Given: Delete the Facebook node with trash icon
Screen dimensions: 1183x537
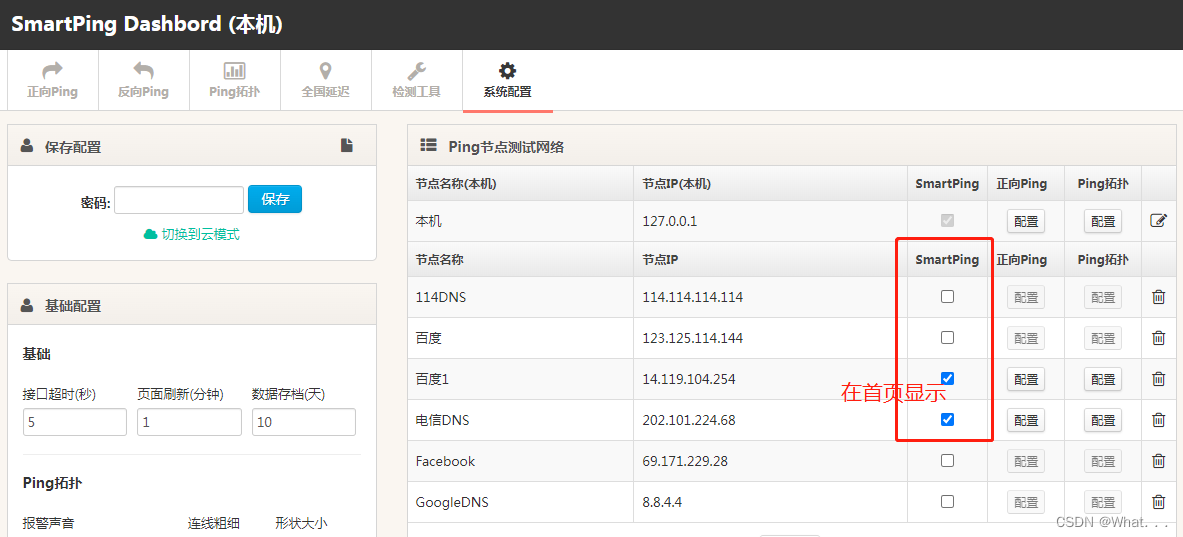Looking at the screenshot, I should 1159,460.
